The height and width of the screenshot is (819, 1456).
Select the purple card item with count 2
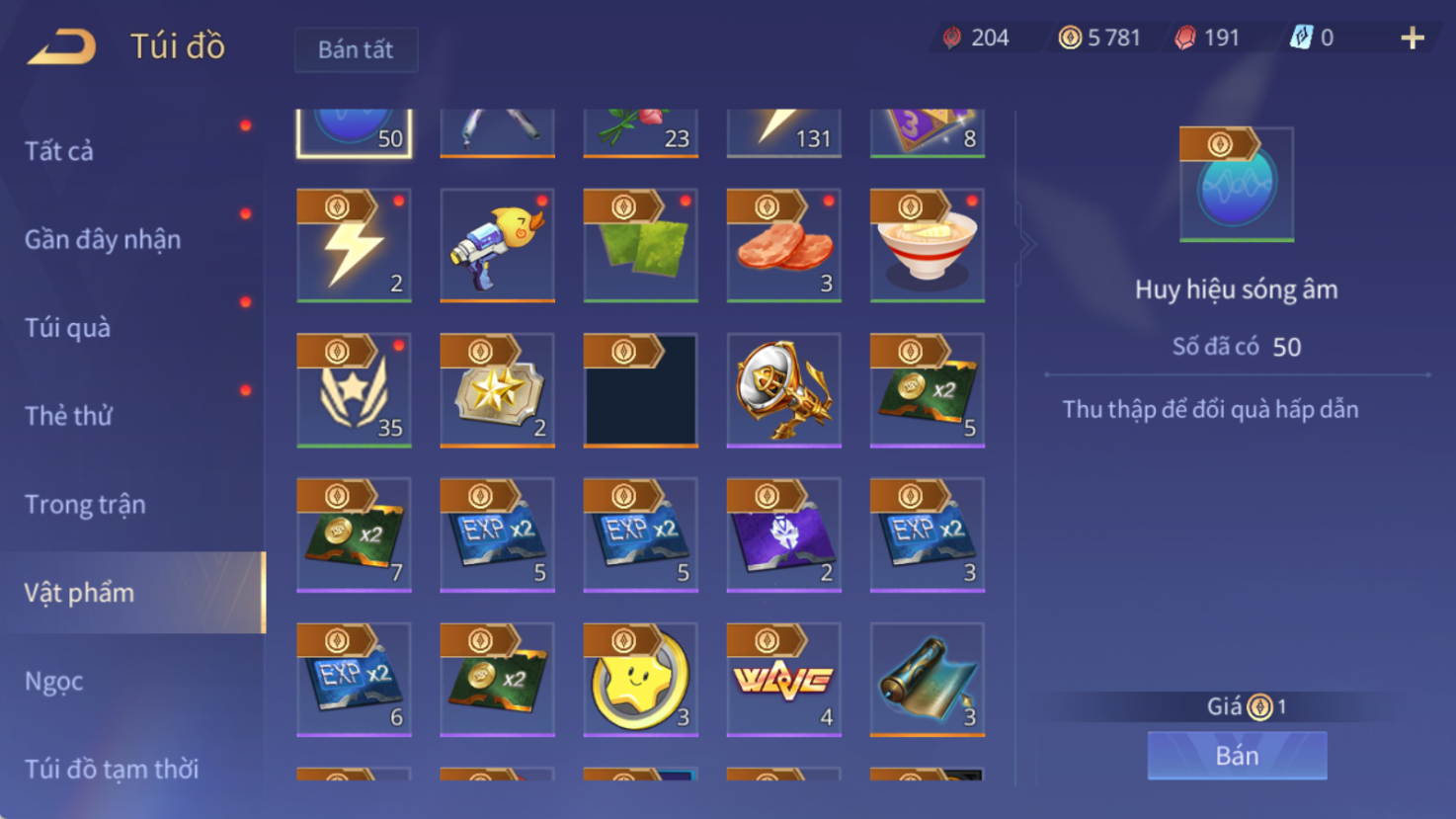[x=783, y=534]
